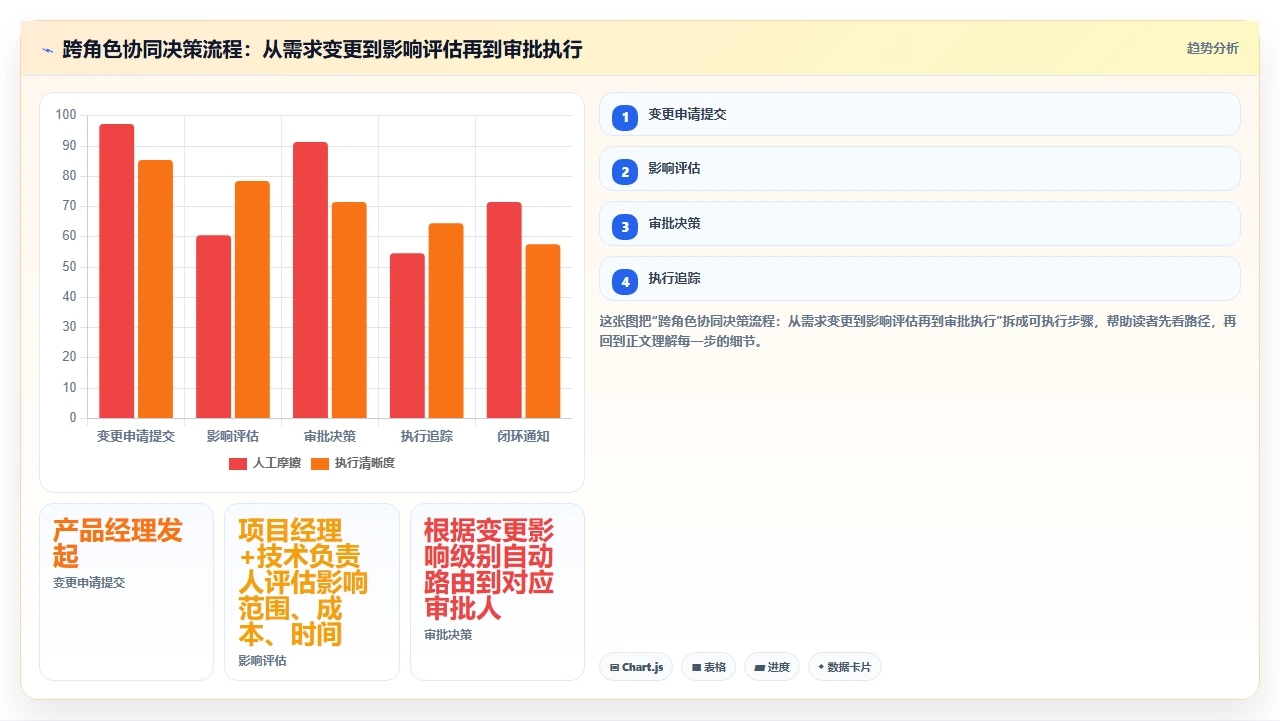This screenshot has width=1280, height=721.
Task: Open the 产品经理发起 card
Action: coord(126,592)
